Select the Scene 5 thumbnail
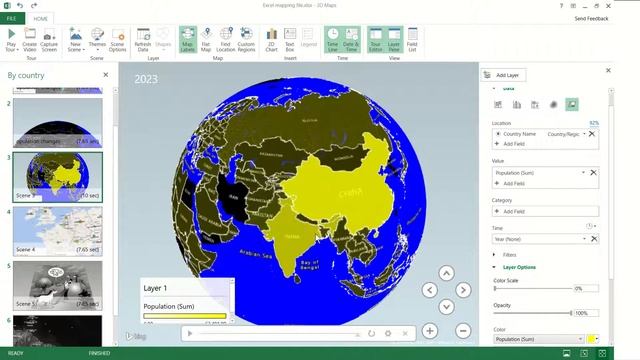 pyautogui.click(x=58, y=285)
